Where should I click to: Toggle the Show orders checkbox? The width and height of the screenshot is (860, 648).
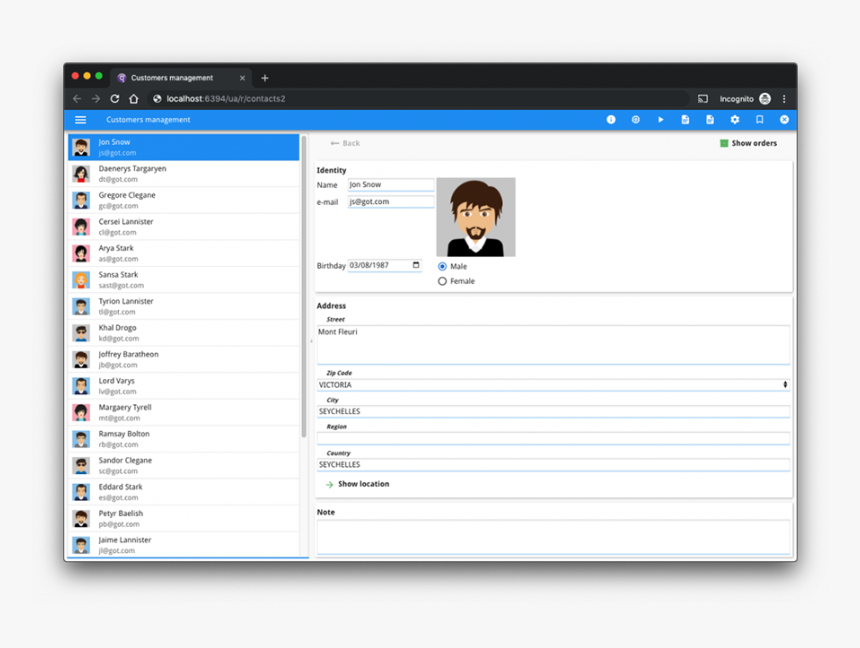[724, 144]
